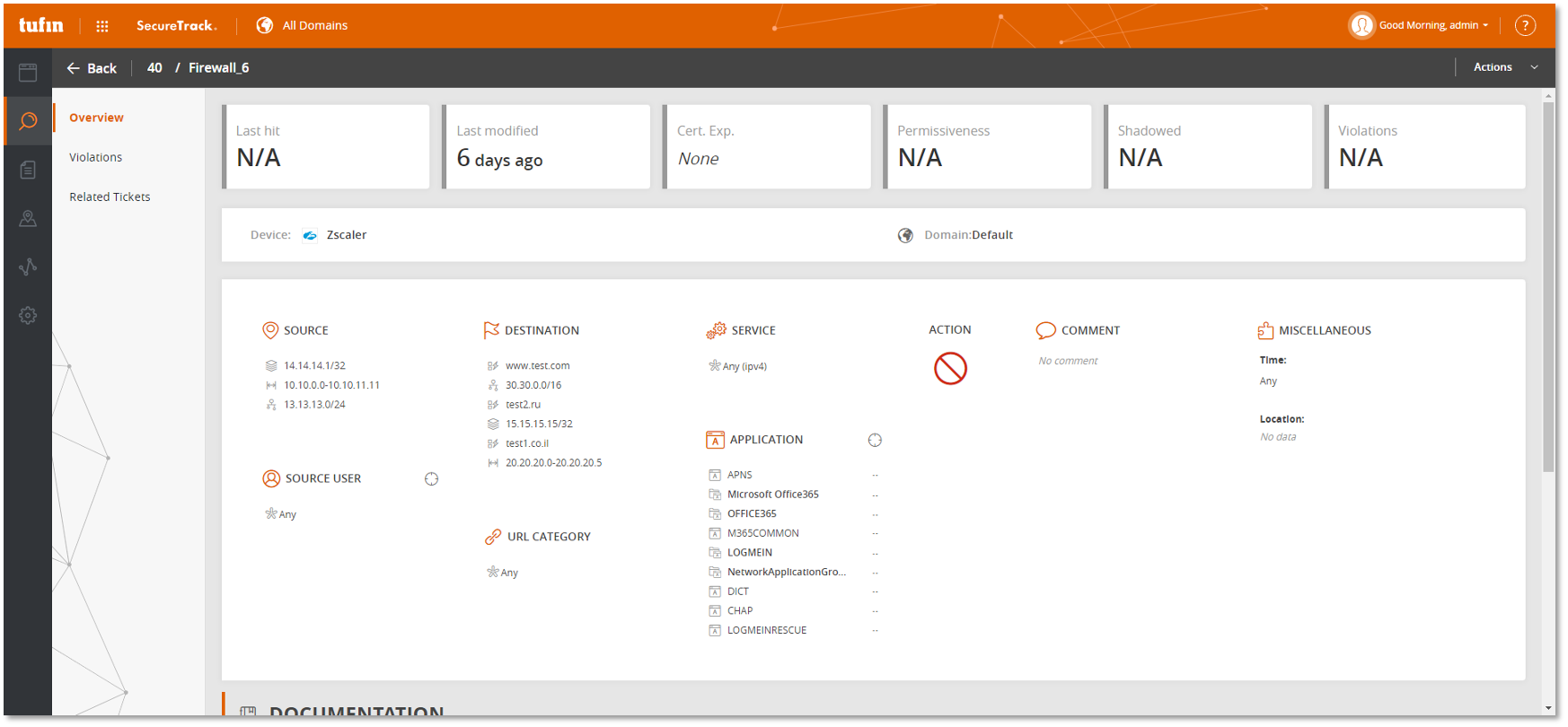Switch to the Violations tab
Viewport: 1568px width, 727px height.
[95, 157]
